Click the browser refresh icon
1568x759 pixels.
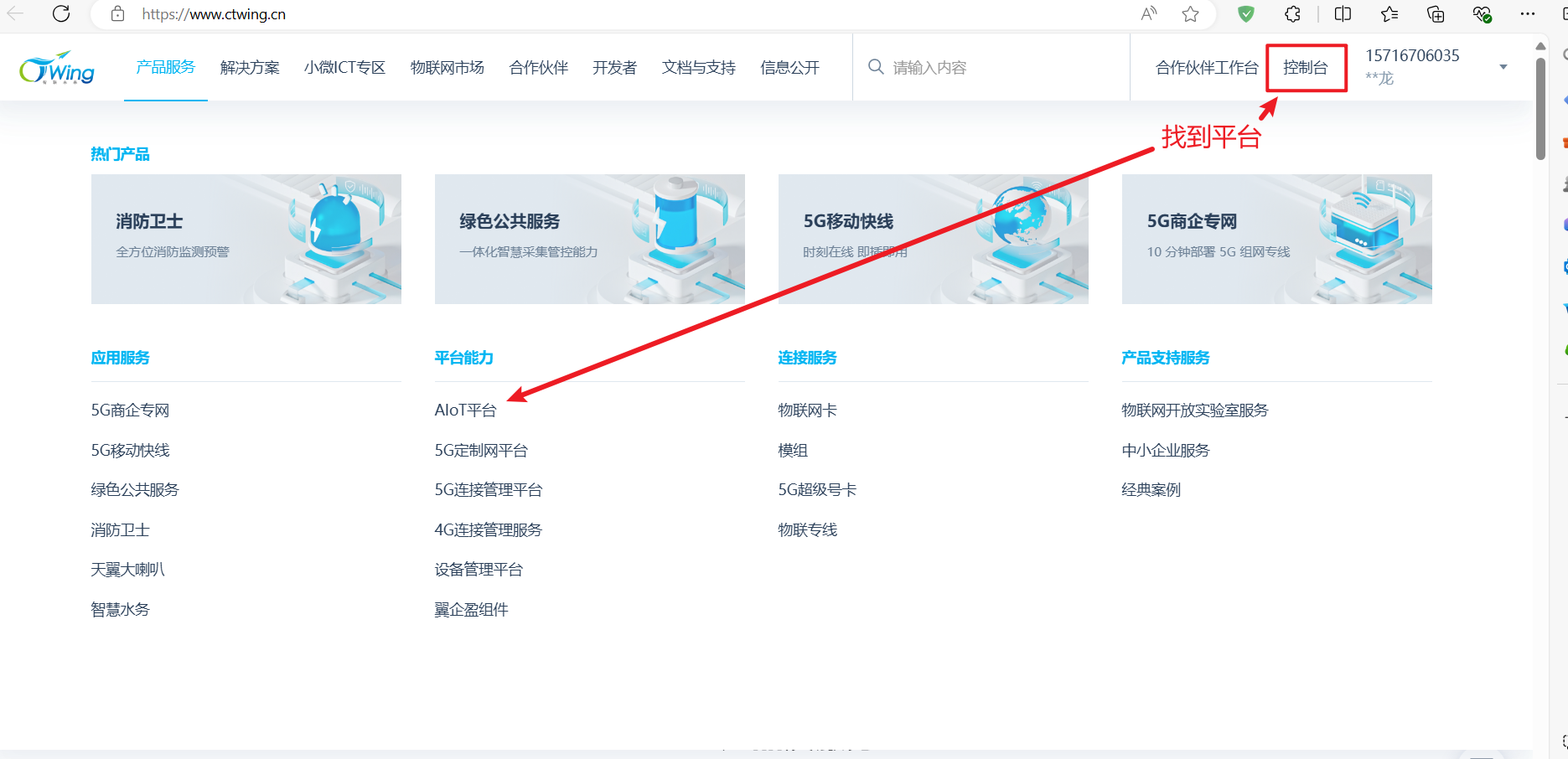[x=61, y=13]
